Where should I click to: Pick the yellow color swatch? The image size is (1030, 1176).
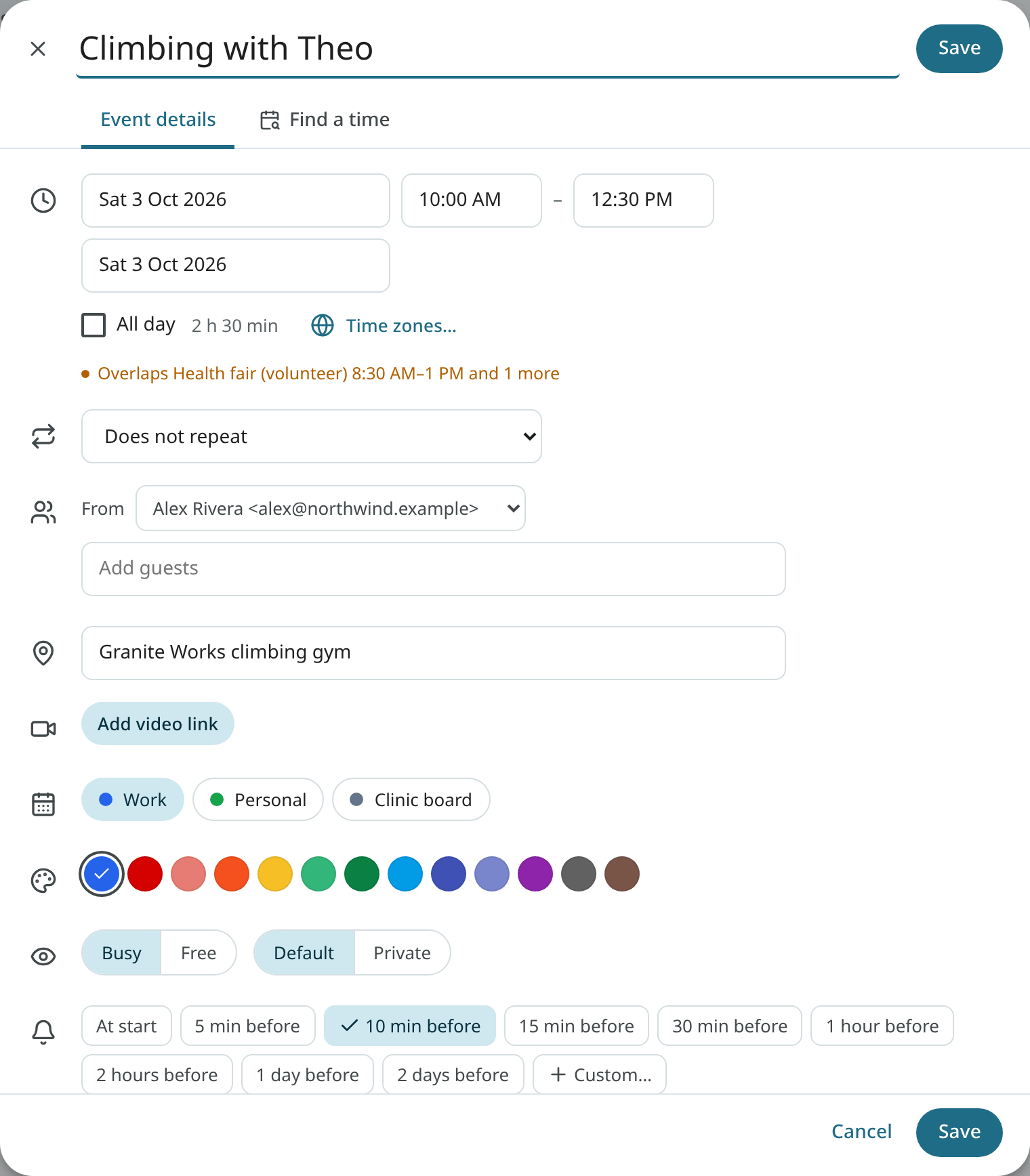point(275,874)
